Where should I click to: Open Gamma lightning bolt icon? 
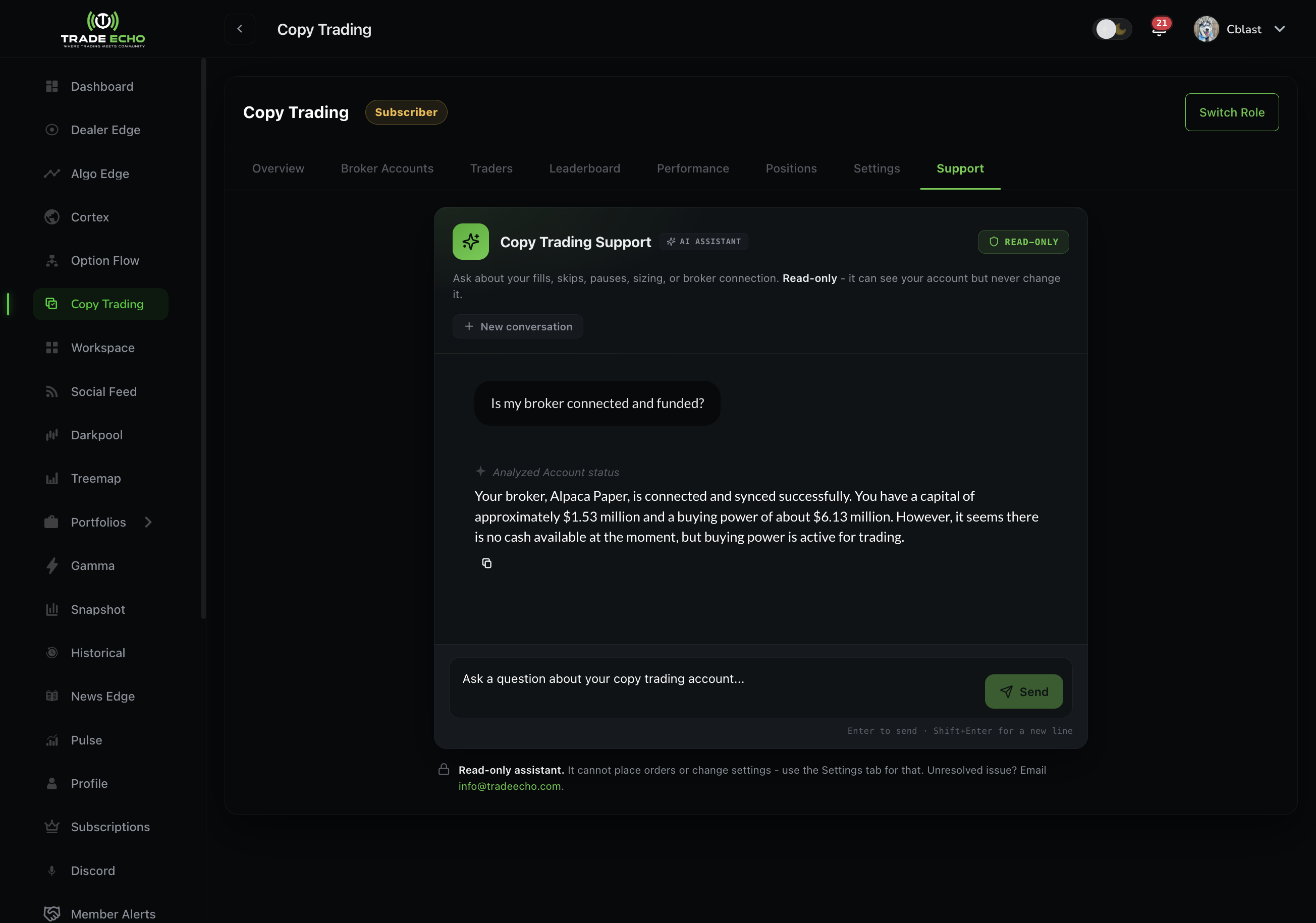[x=51, y=565]
